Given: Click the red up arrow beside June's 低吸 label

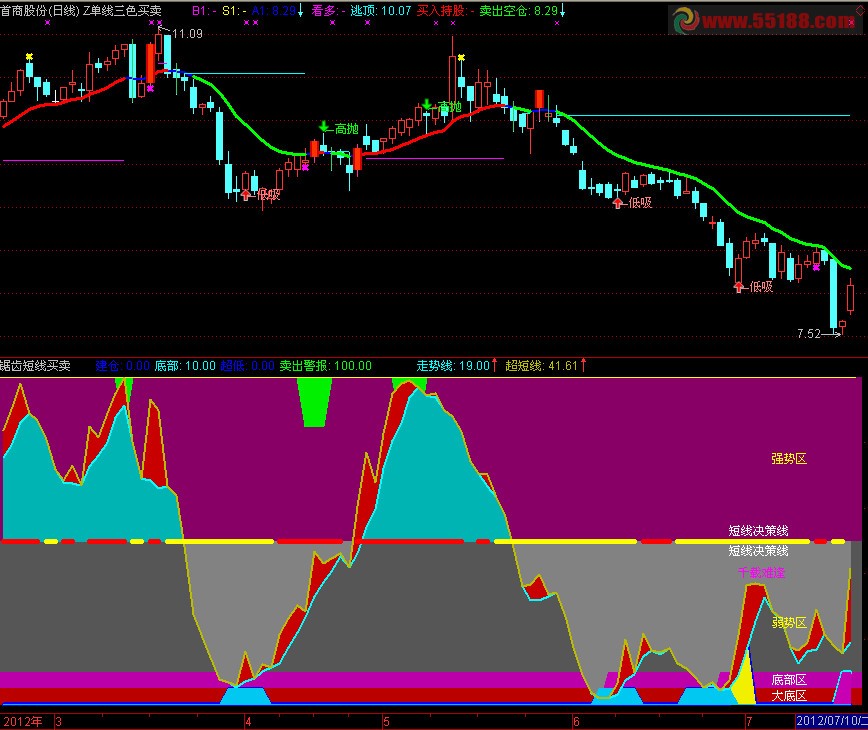Looking at the screenshot, I should [x=617, y=203].
